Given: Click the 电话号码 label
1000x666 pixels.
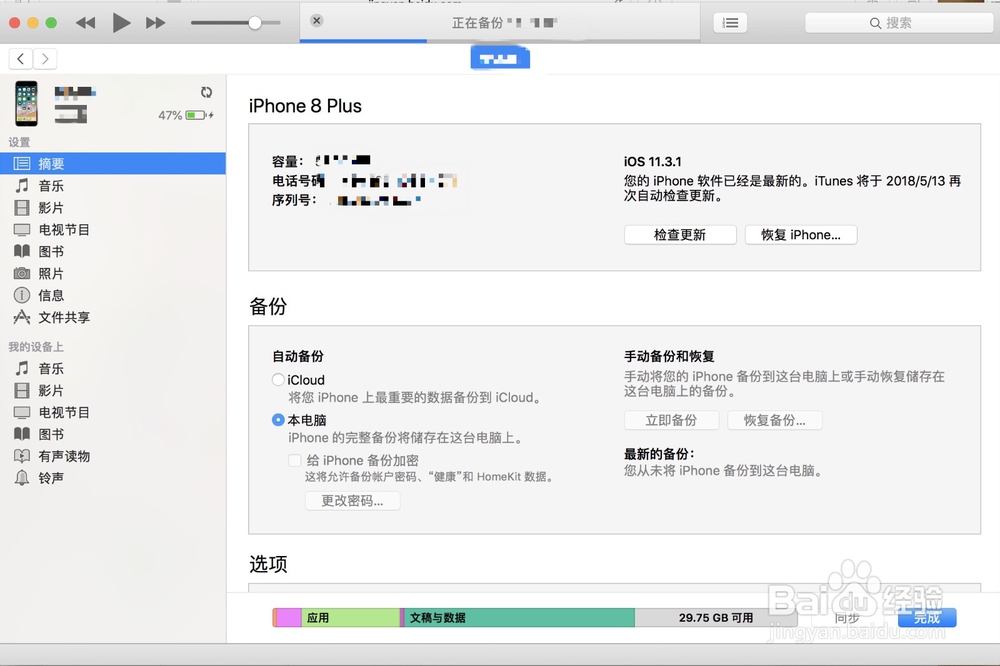Looking at the screenshot, I should pyautogui.click(x=298, y=181).
